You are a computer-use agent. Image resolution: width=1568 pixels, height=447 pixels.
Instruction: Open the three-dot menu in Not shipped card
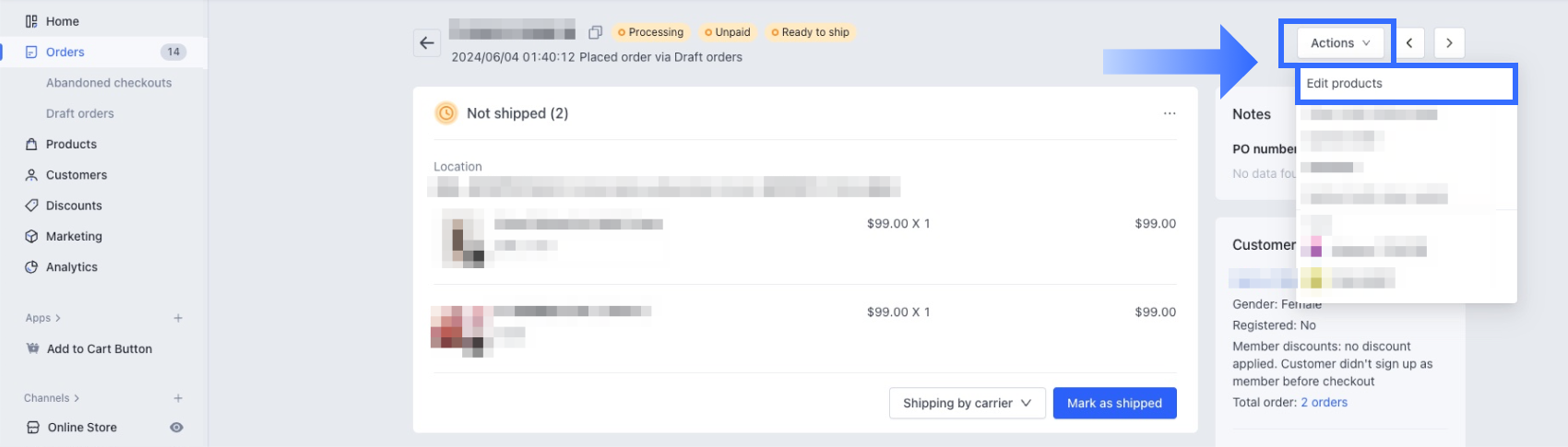click(1170, 113)
